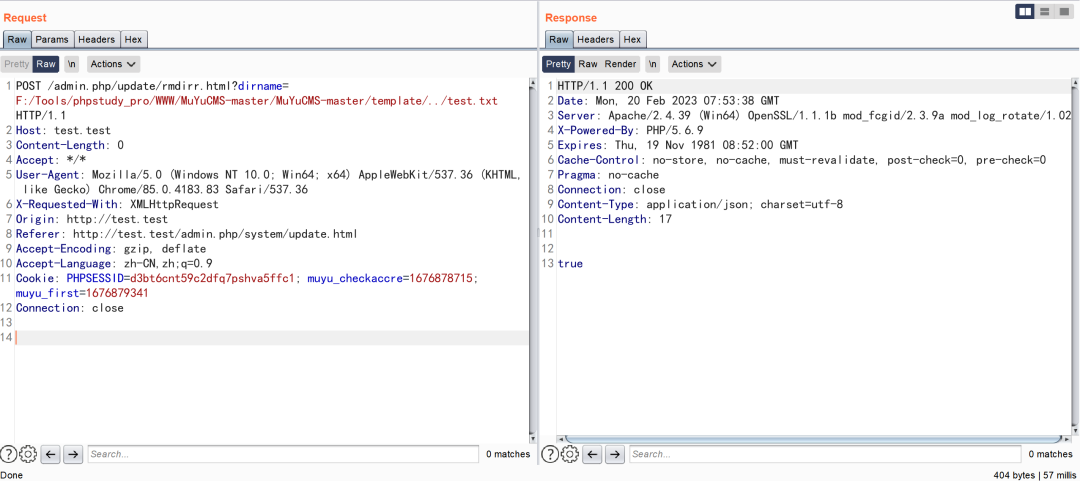Open Response Hex tab

pyautogui.click(x=632, y=39)
